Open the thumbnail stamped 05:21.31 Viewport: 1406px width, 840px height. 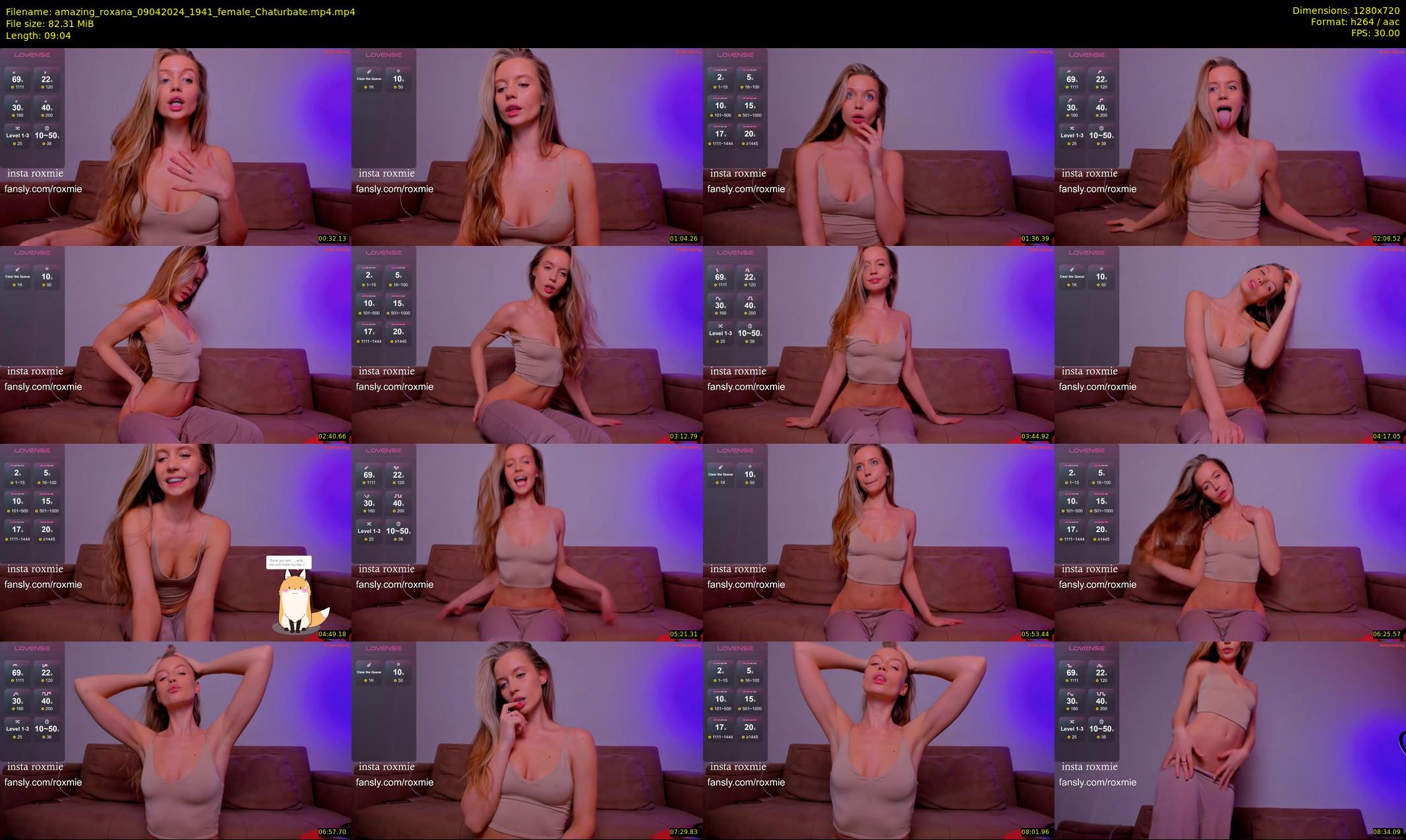(x=527, y=542)
